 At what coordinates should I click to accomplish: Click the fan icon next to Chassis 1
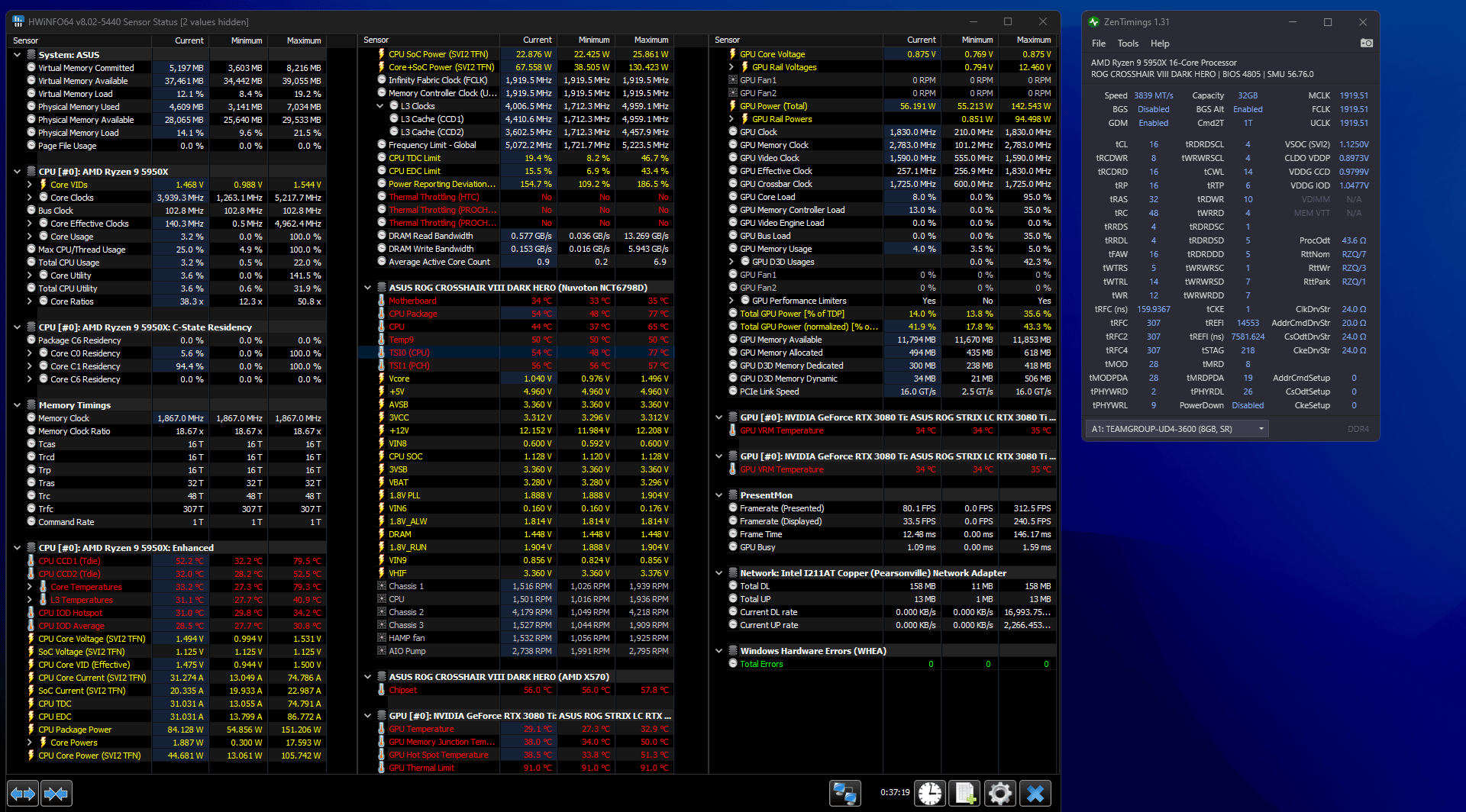(x=382, y=586)
